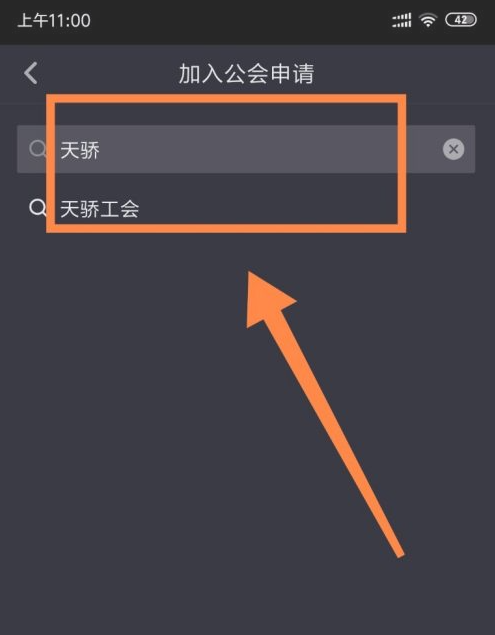Tap the 加入公会申请 page title
This screenshot has height=635, width=495.
coord(246,74)
